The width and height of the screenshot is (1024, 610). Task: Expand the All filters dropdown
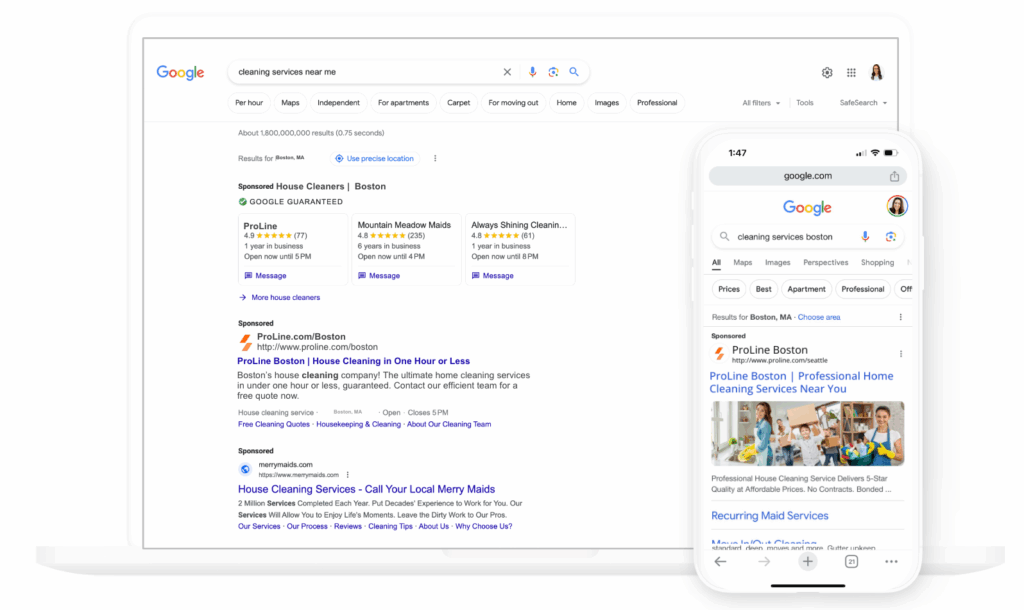pyautogui.click(x=761, y=103)
